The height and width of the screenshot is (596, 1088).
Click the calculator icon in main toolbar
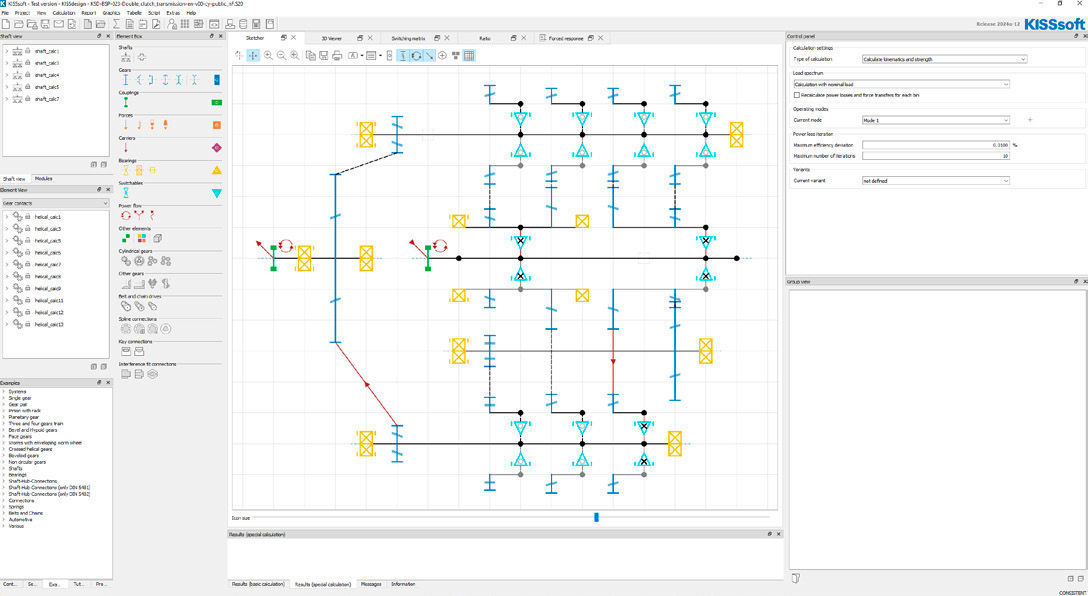point(257,24)
